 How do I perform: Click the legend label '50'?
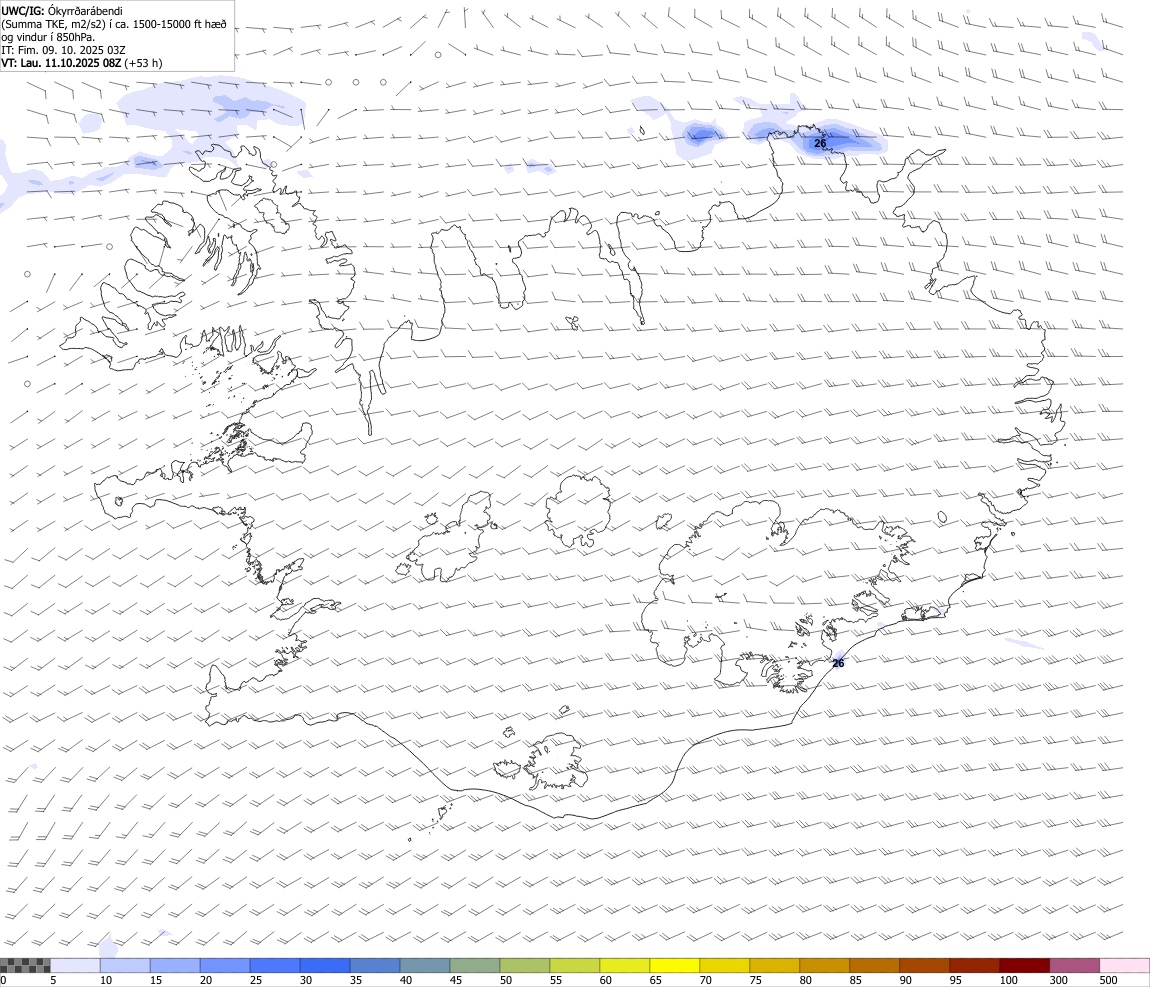coord(505,980)
